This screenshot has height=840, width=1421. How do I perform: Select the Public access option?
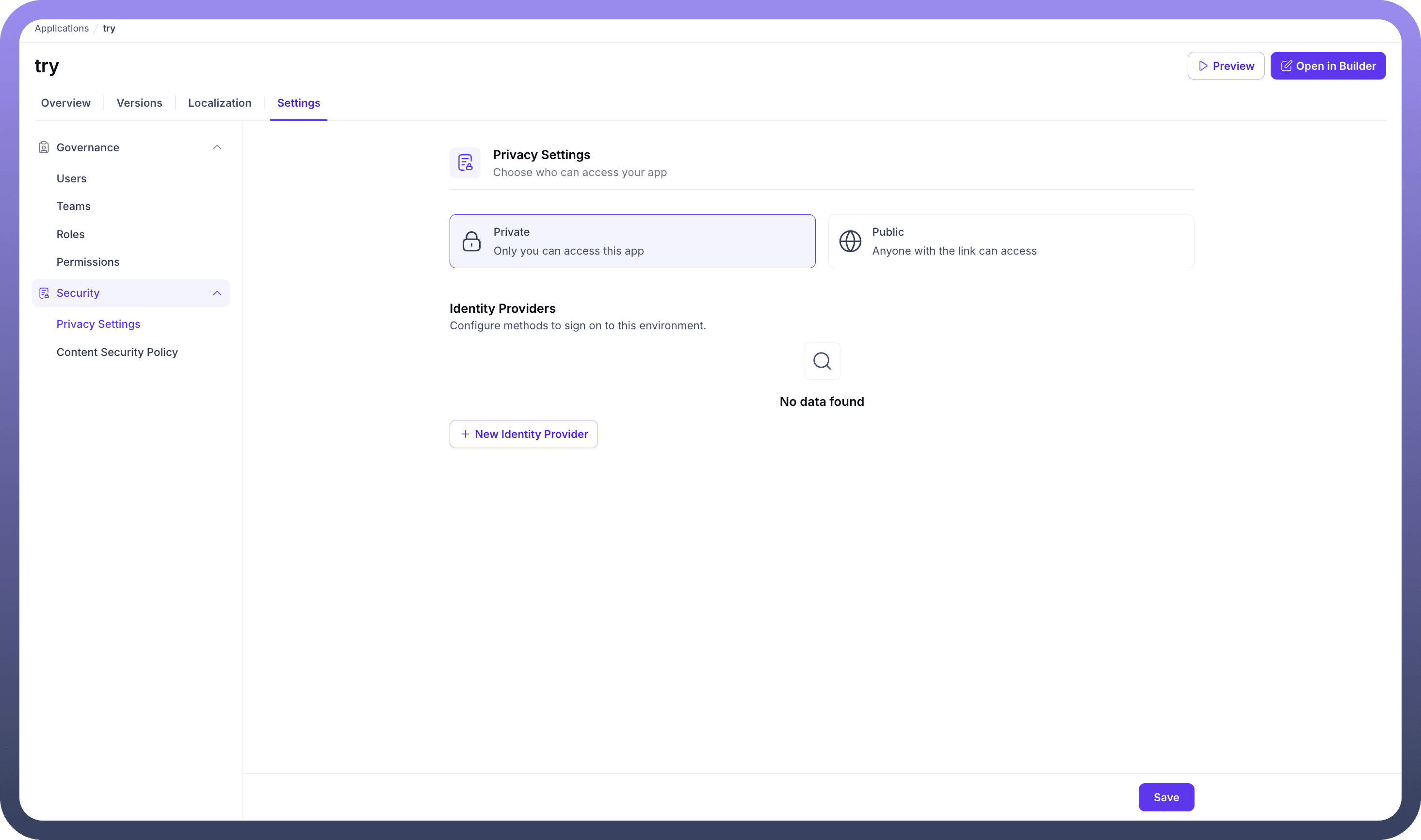click(1011, 241)
